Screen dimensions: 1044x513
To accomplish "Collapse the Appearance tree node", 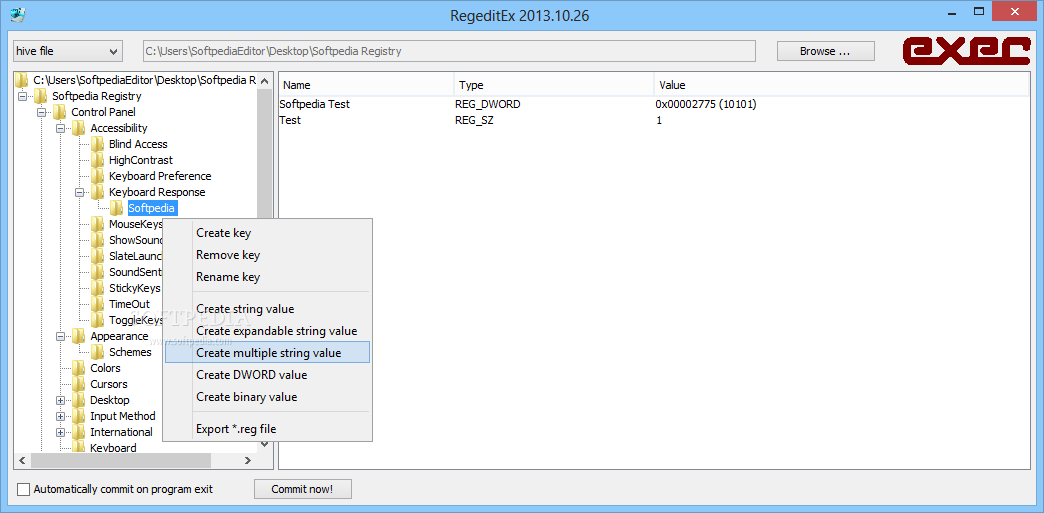I will pyautogui.click(x=61, y=336).
